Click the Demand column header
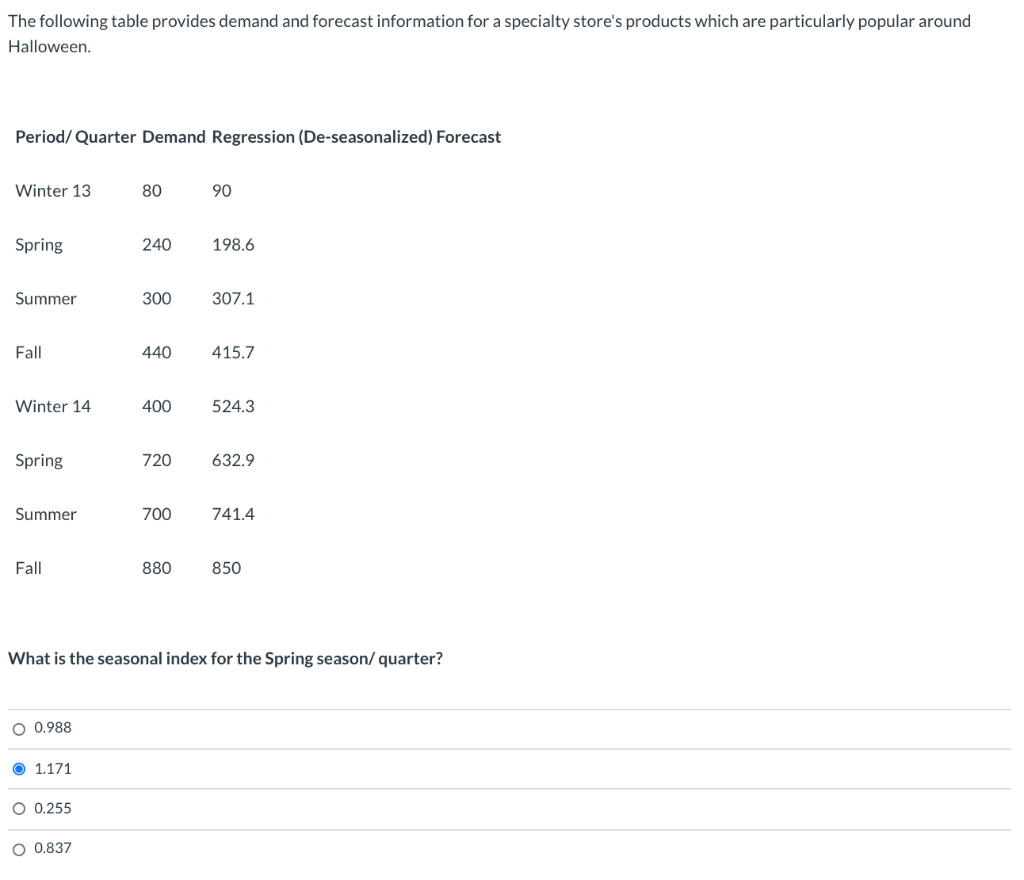Screen dimensions: 1024x880 coord(172,137)
